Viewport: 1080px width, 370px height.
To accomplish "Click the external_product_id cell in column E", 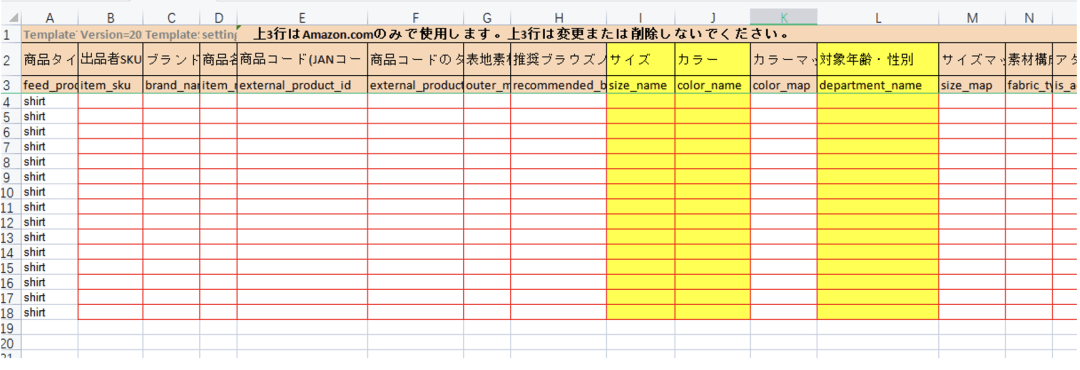I will coord(302,85).
